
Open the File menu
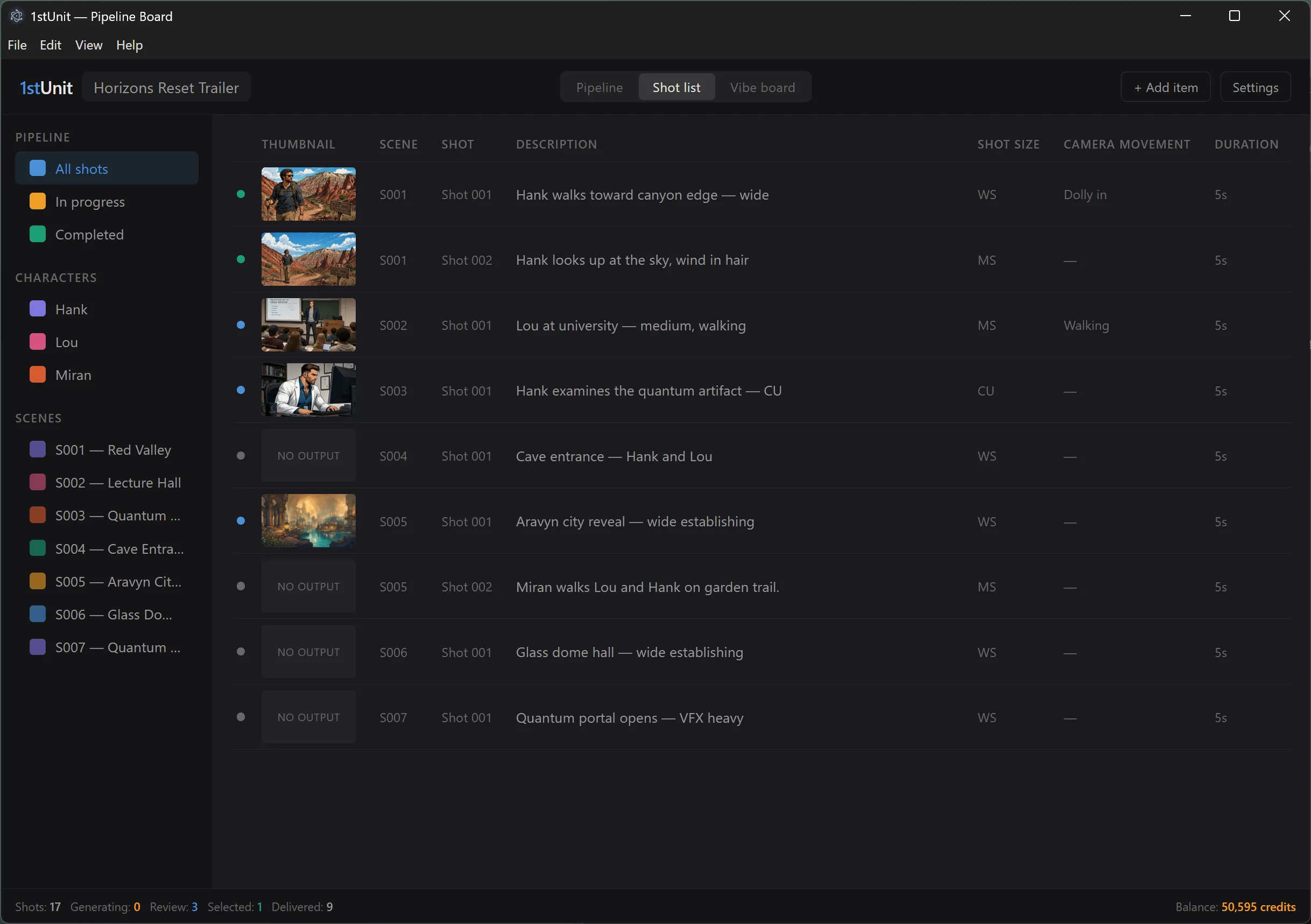17,45
